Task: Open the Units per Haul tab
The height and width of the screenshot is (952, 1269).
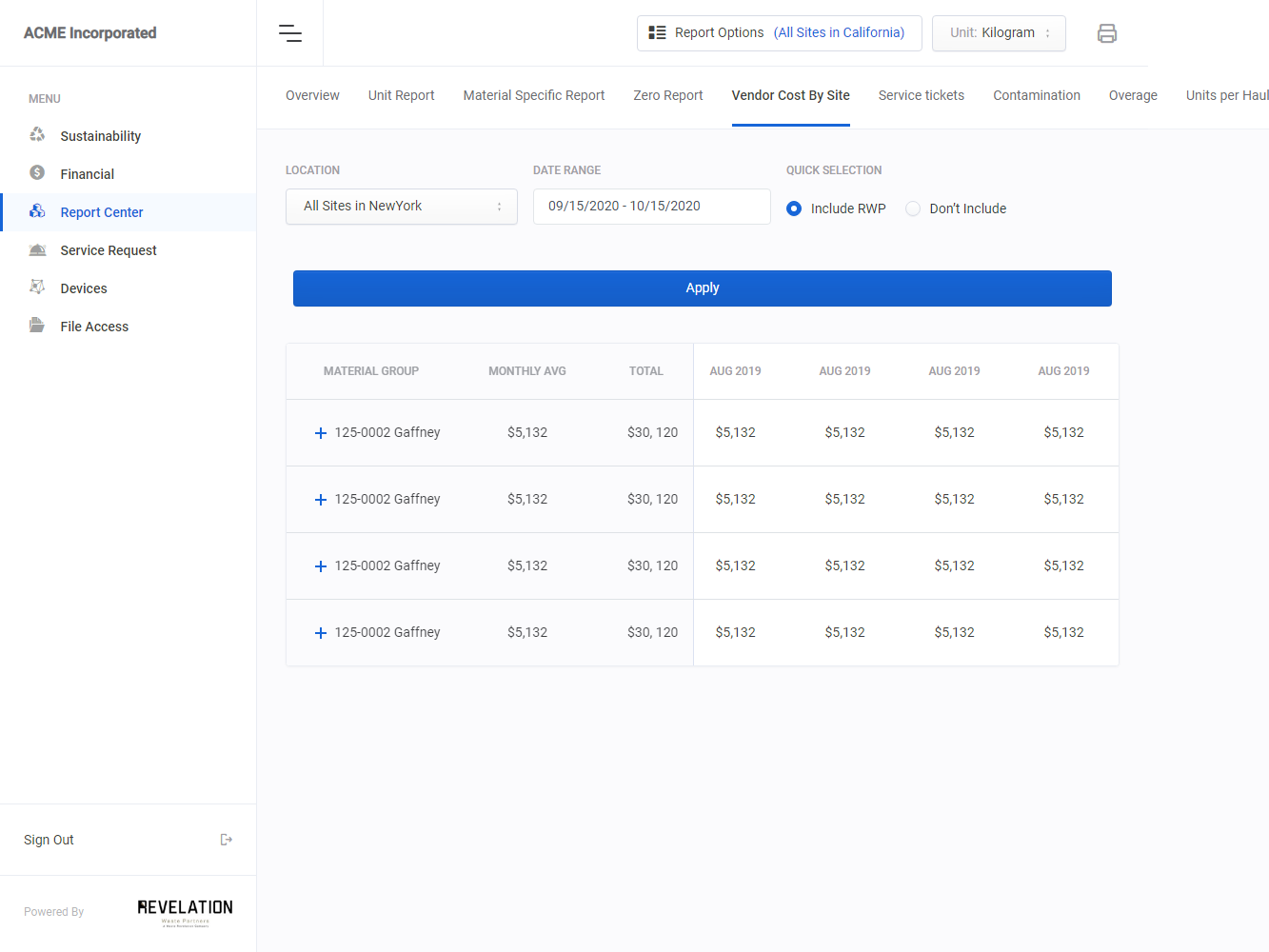Action: [x=1227, y=95]
